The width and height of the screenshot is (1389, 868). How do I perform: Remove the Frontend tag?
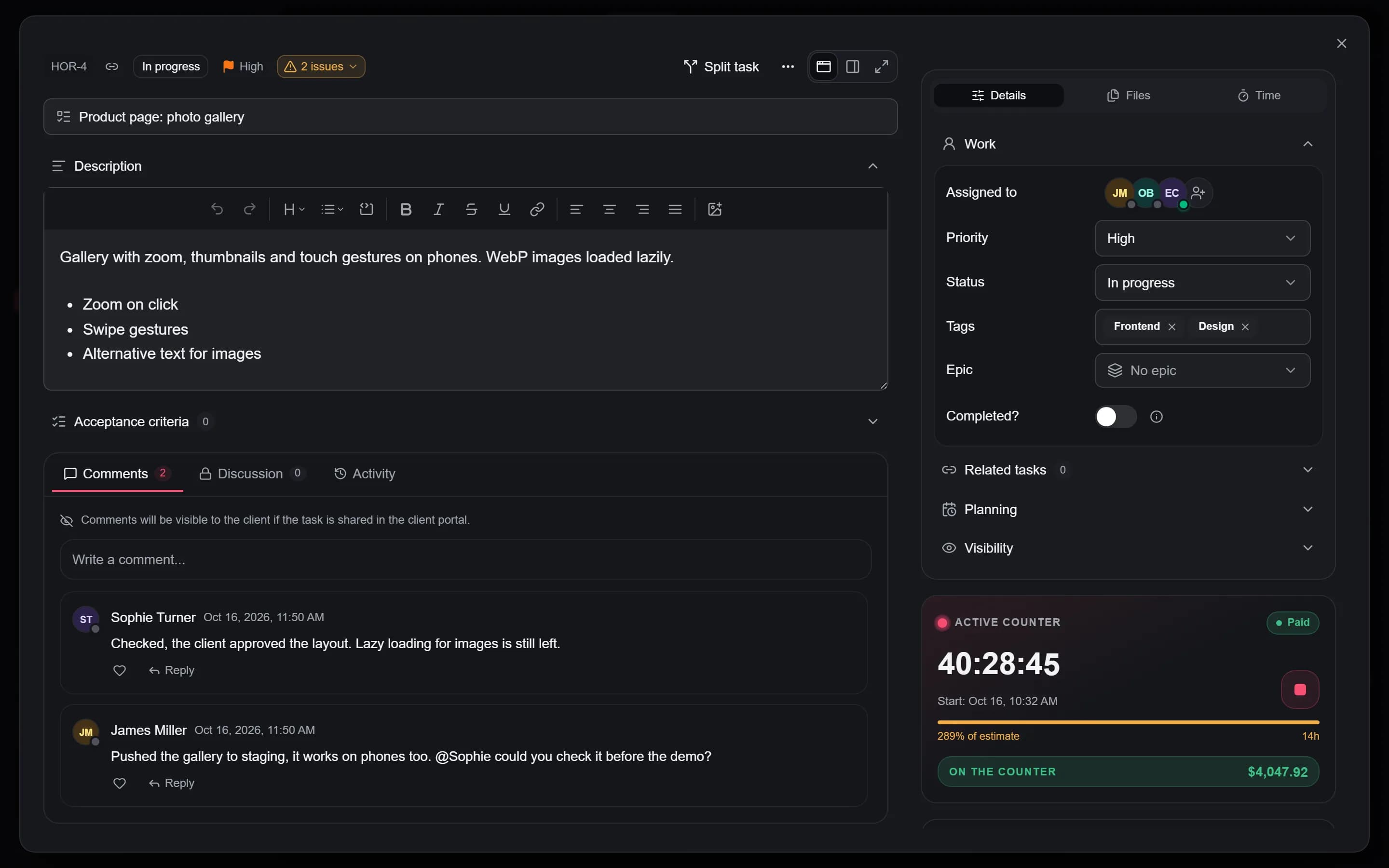pos(1172,326)
